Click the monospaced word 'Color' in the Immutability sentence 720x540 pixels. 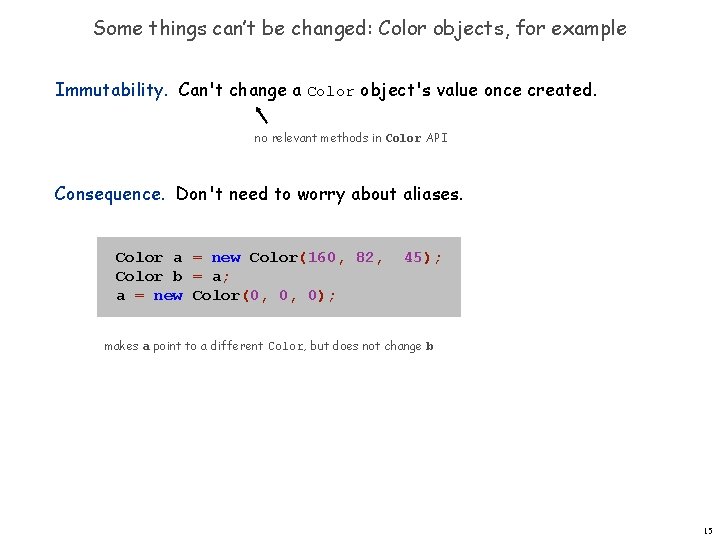331,91
